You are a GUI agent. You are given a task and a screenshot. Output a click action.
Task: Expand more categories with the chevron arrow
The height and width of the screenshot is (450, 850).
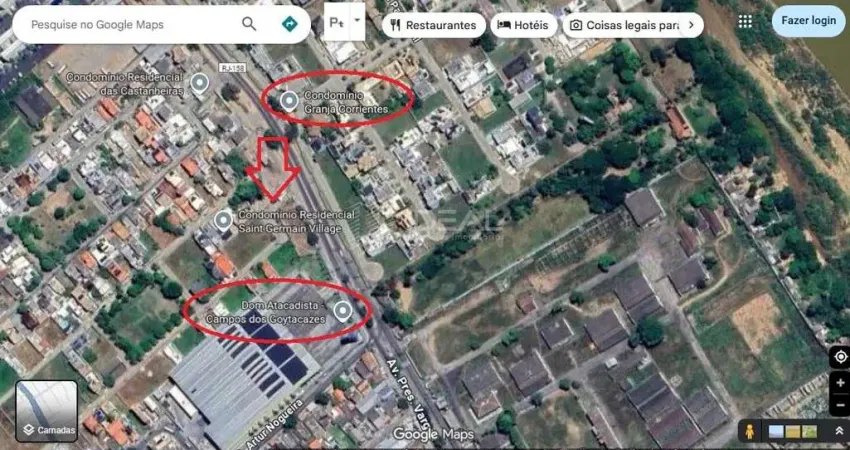point(691,25)
